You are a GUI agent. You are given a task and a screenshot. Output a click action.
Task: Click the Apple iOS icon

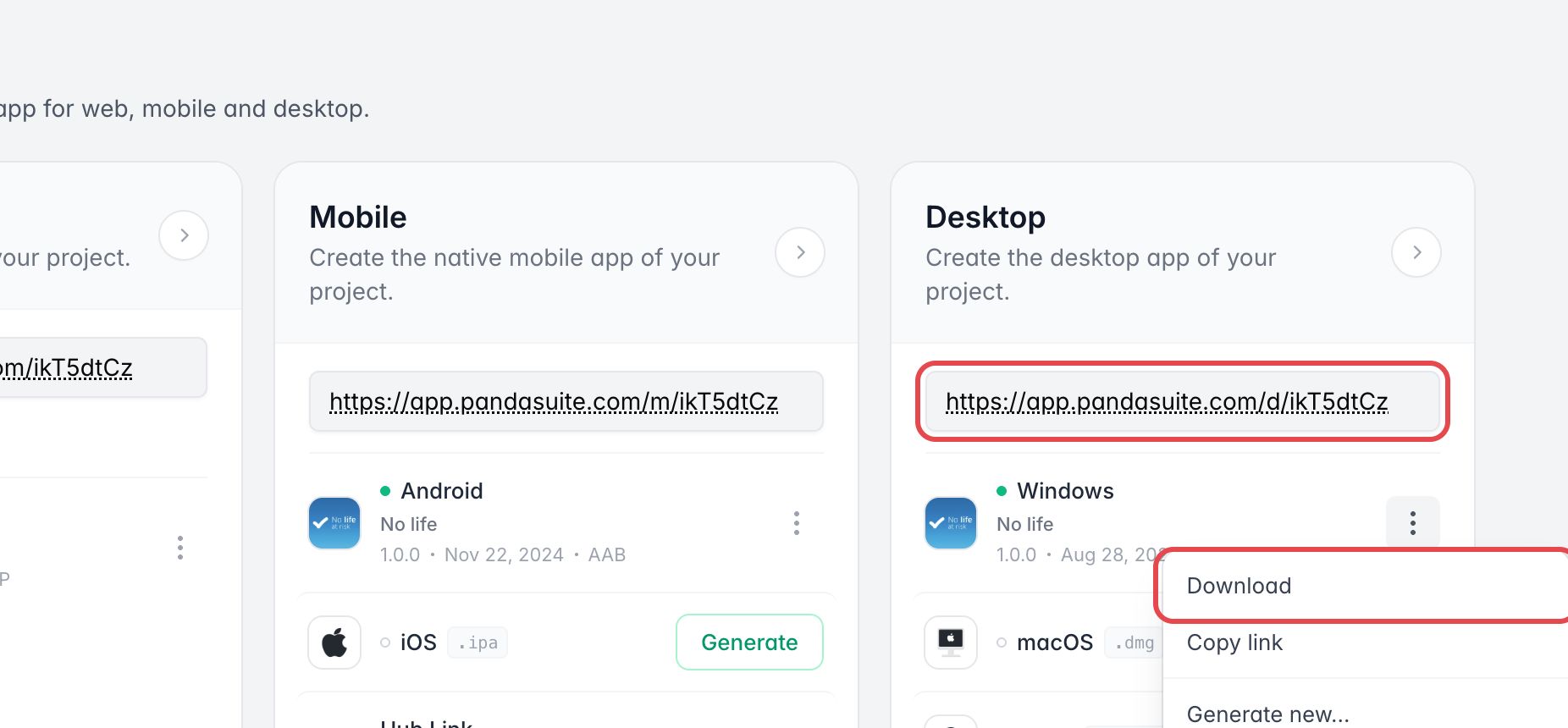coord(334,643)
